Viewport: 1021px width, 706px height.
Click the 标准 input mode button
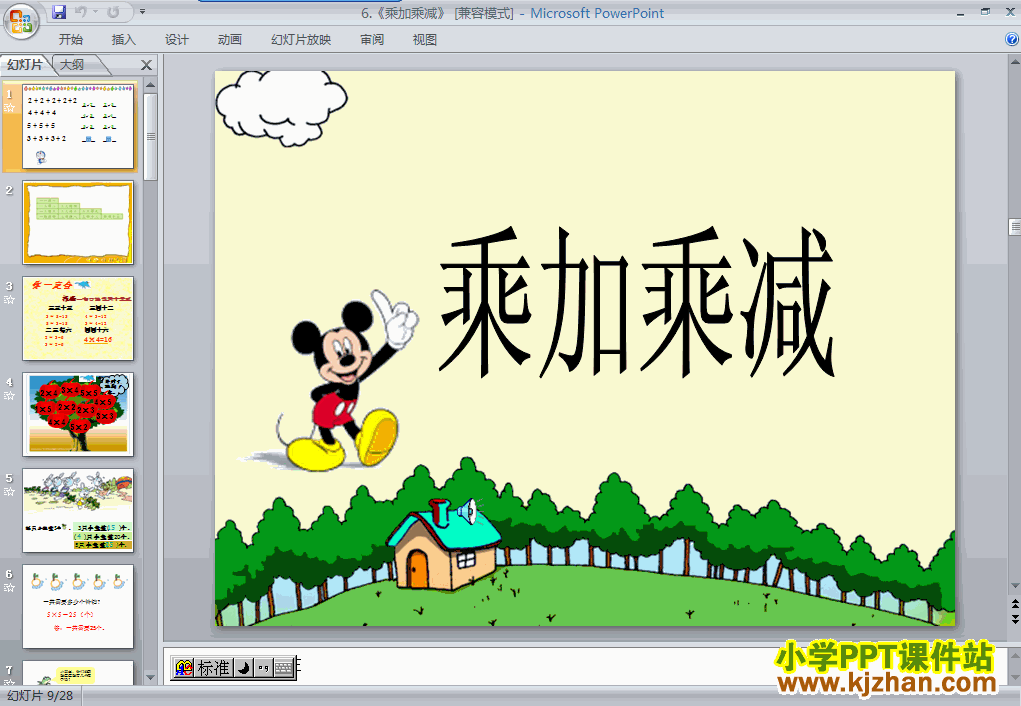213,668
